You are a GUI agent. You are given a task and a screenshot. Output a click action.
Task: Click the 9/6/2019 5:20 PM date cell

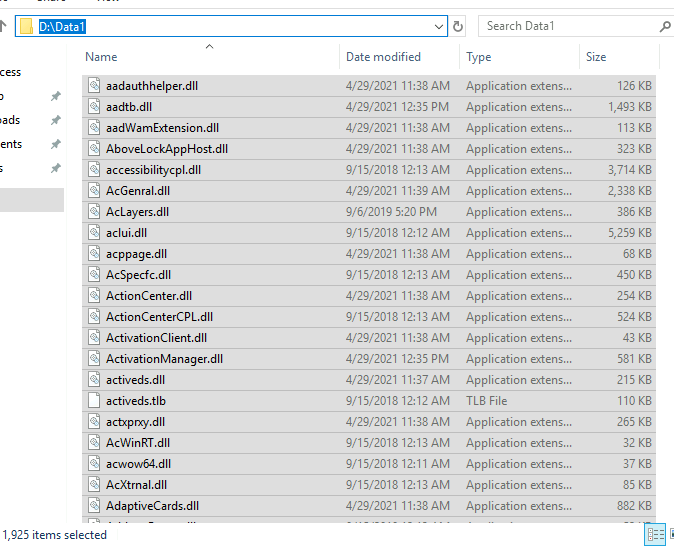[391, 212]
